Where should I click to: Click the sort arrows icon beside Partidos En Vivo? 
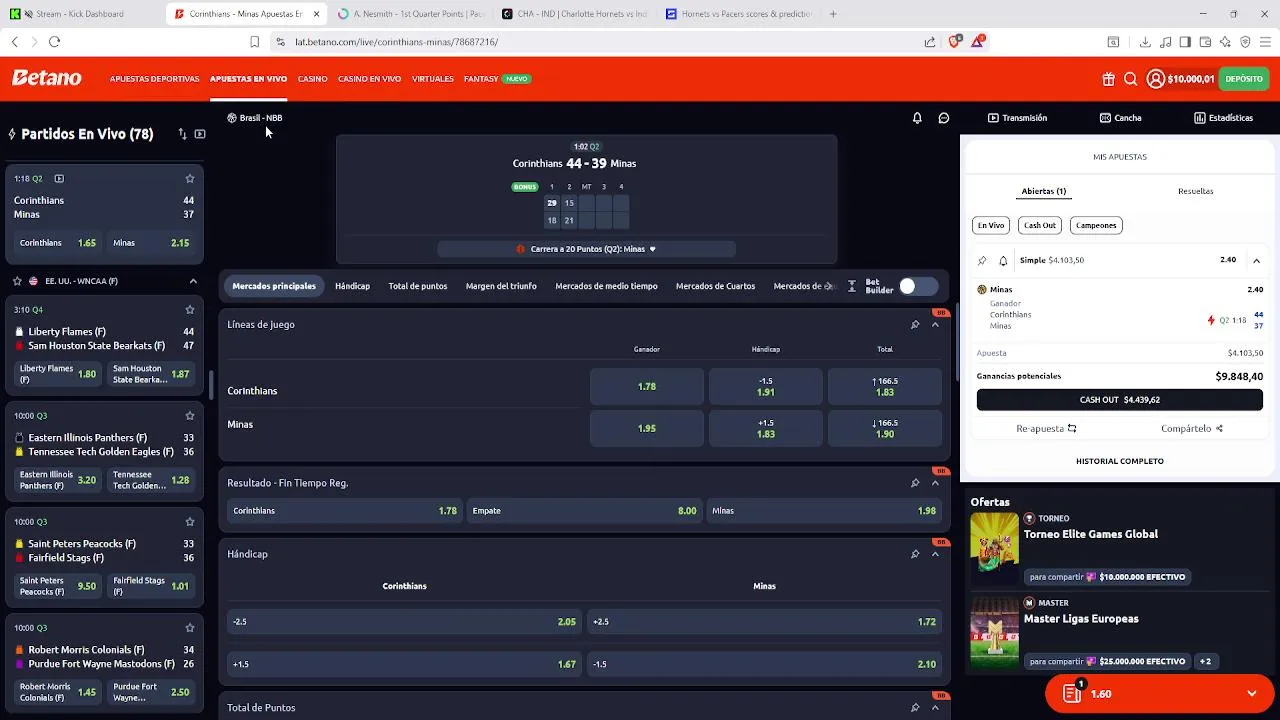(182, 134)
